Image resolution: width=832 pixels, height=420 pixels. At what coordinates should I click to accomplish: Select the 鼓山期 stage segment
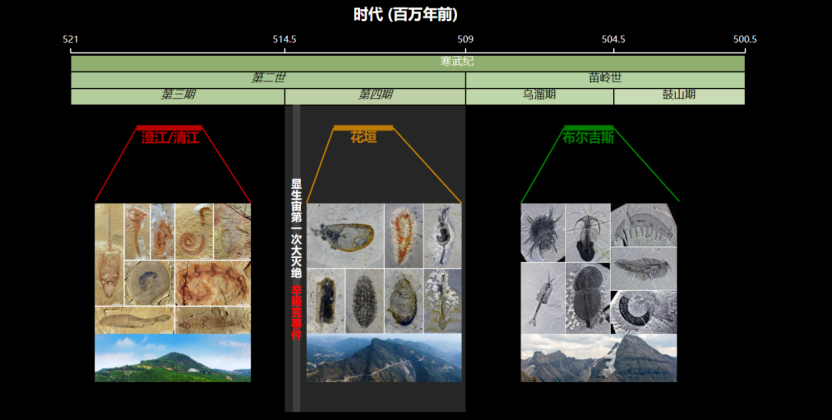click(679, 96)
